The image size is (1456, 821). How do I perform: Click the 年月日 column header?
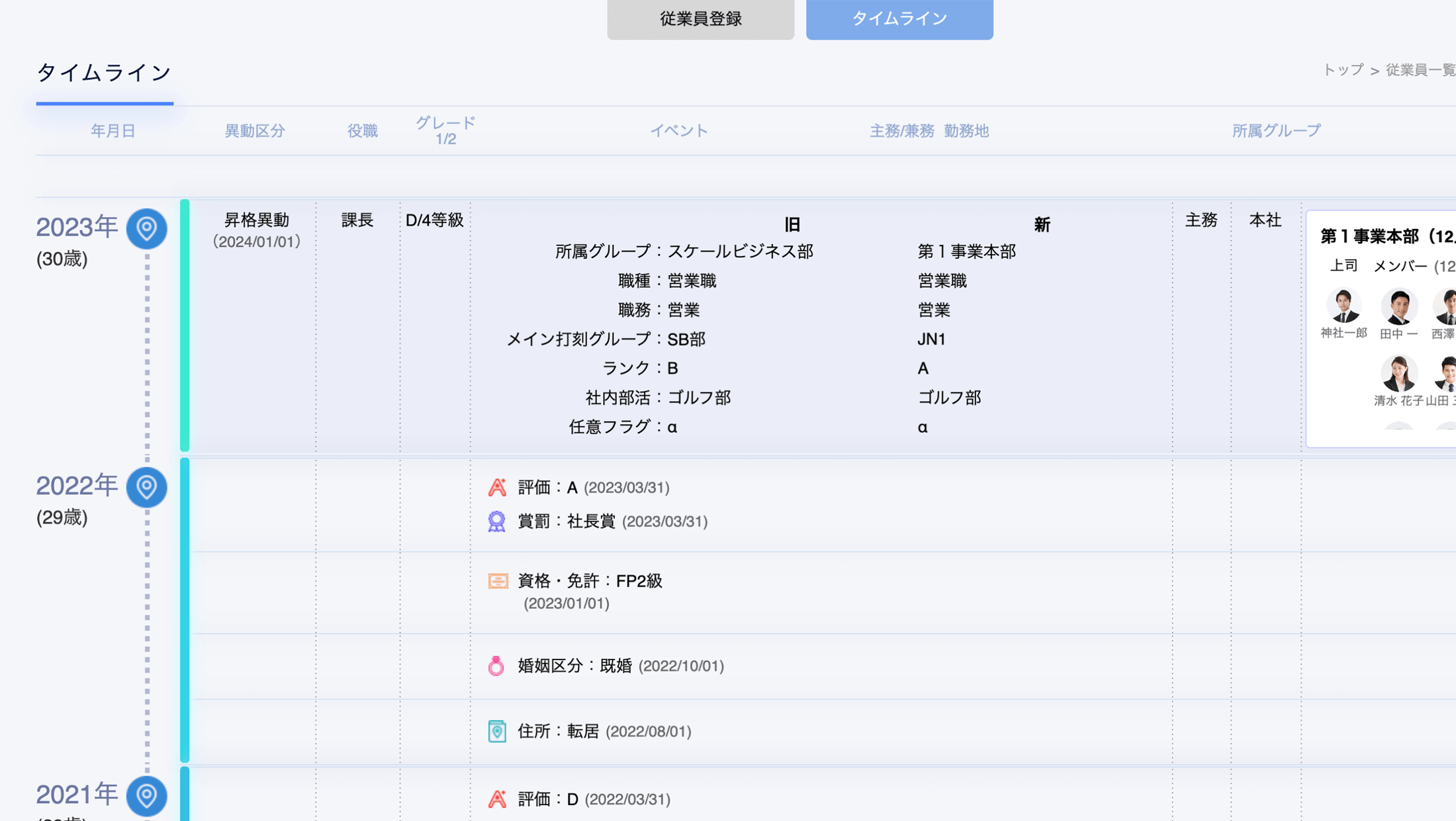113,131
